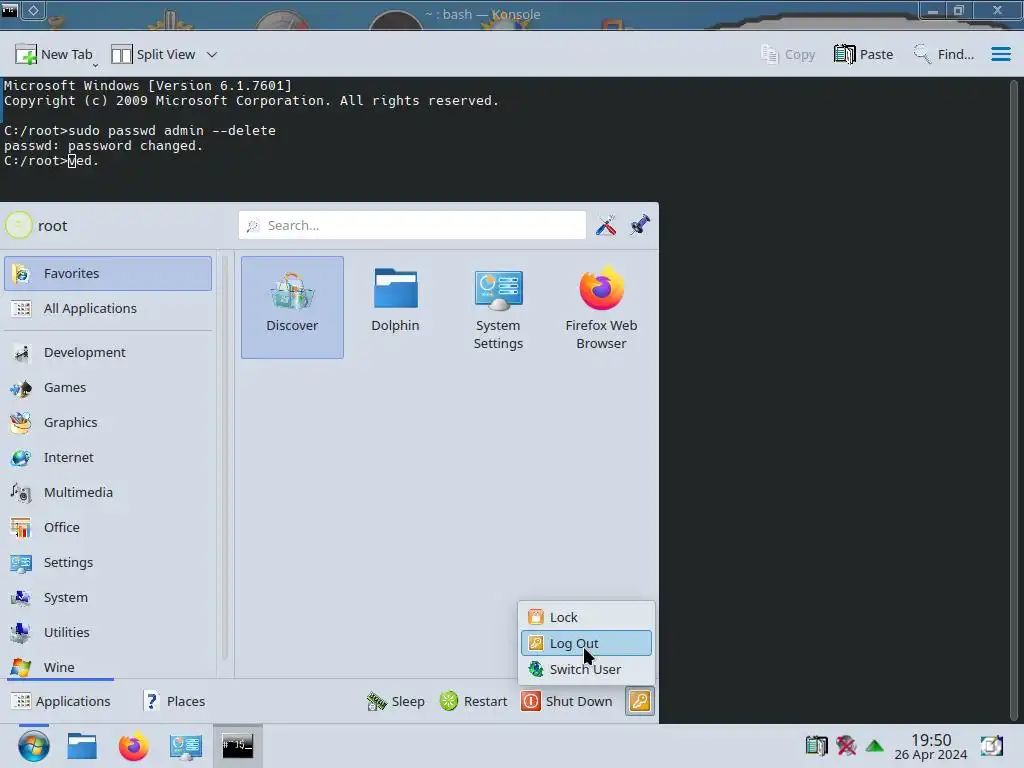Click the Restart button
This screenshot has width=1024, height=768.
pyautogui.click(x=473, y=701)
